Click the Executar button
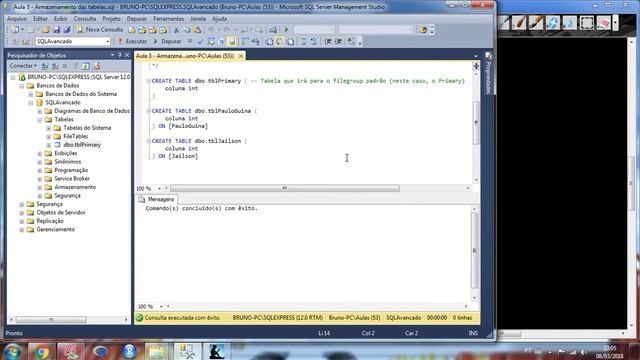 [x=132, y=41]
